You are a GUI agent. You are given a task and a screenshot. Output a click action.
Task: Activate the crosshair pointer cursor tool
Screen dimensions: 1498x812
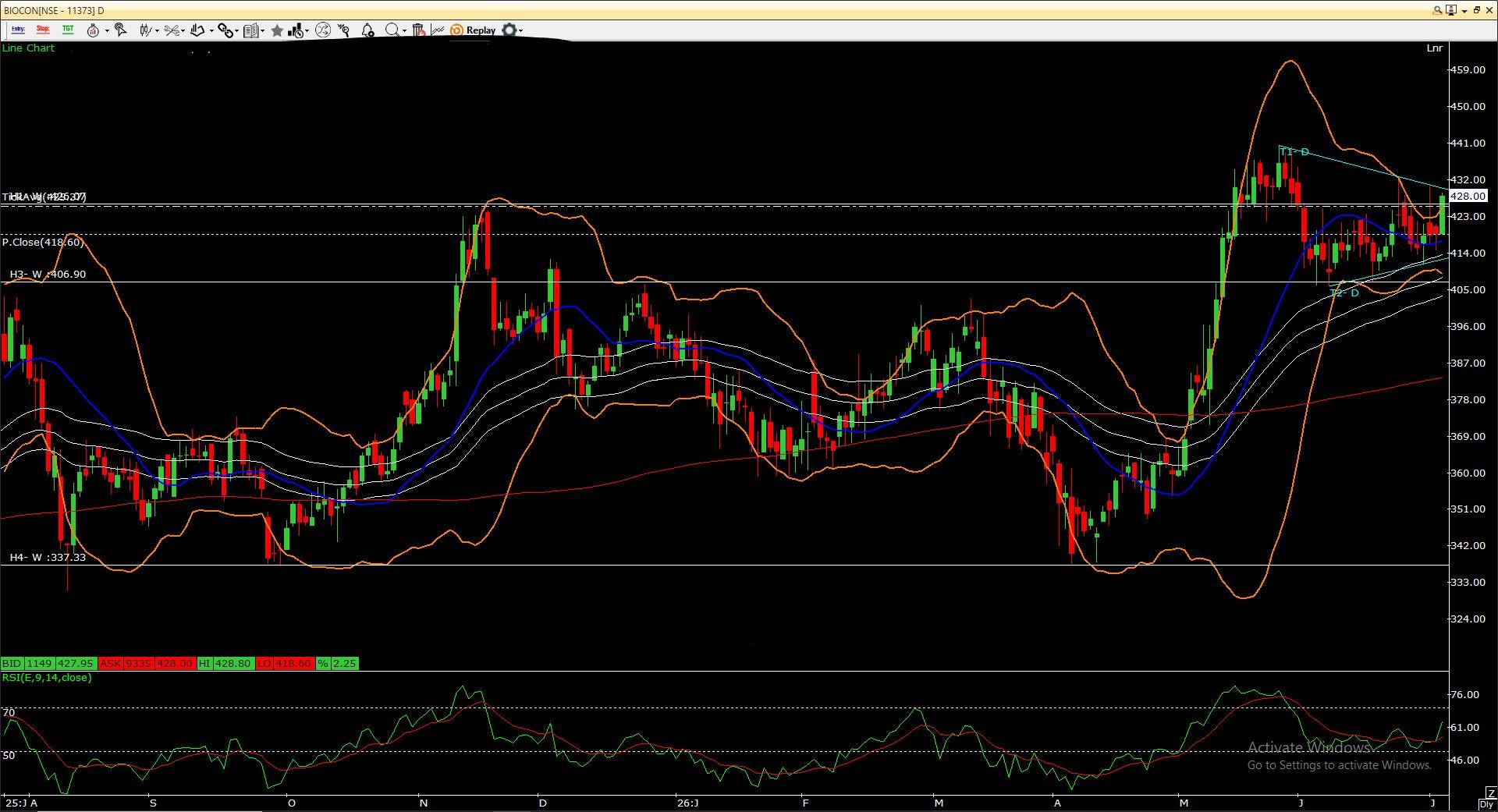120,30
